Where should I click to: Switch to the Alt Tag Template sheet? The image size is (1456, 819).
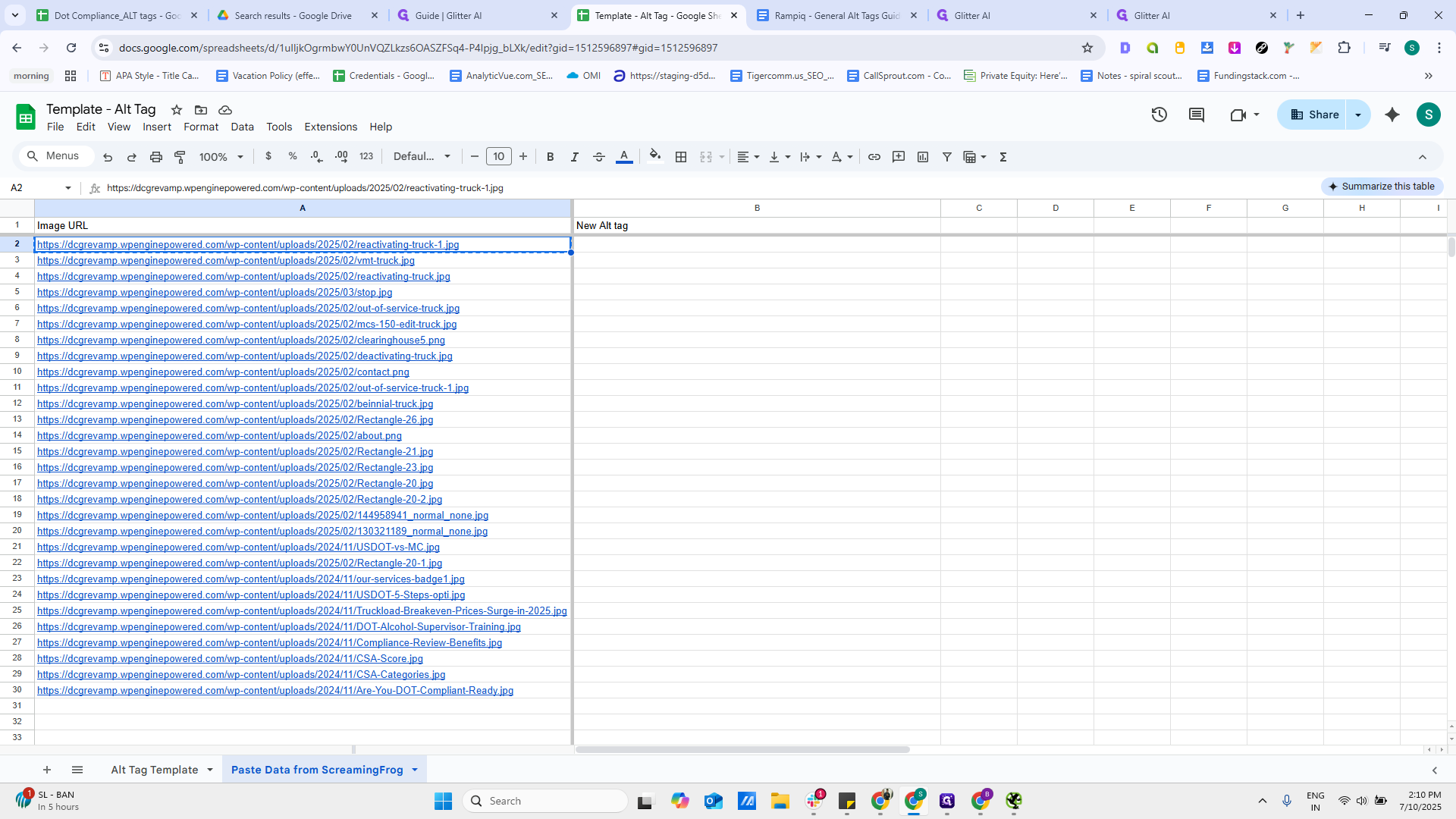click(155, 770)
